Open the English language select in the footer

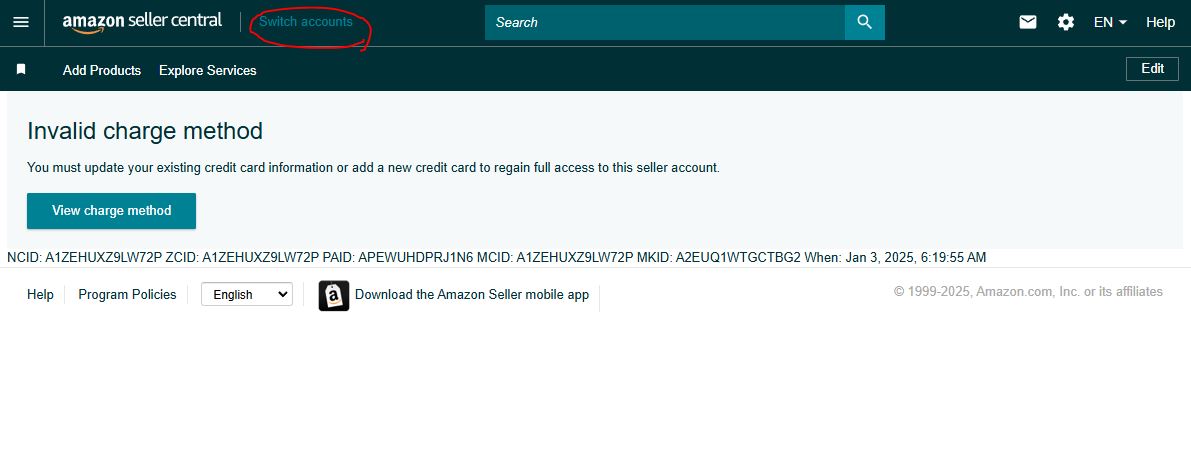247,295
